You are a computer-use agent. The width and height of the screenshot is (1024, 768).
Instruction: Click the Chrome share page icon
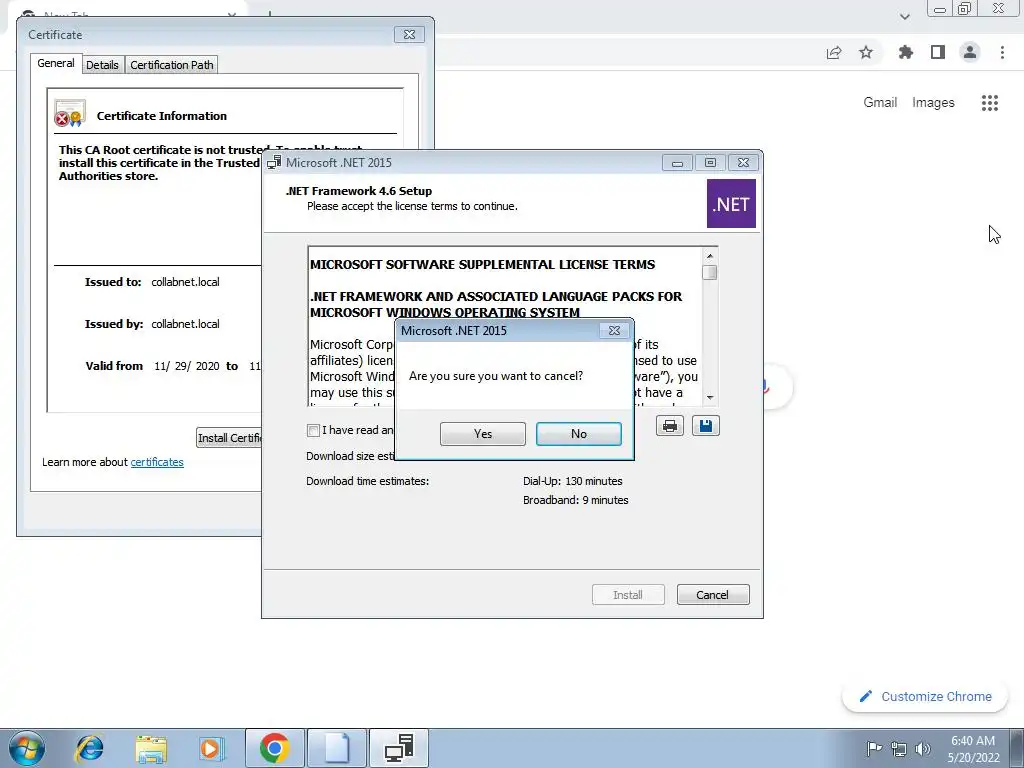834,53
